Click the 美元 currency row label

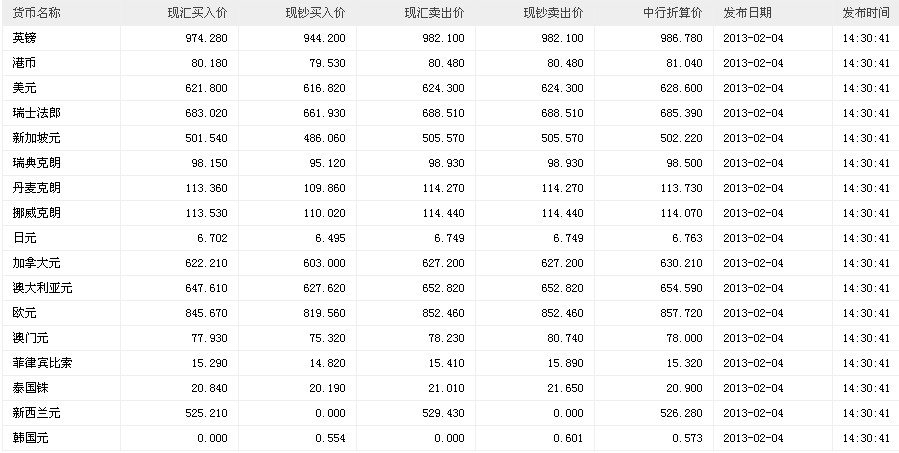coord(25,88)
